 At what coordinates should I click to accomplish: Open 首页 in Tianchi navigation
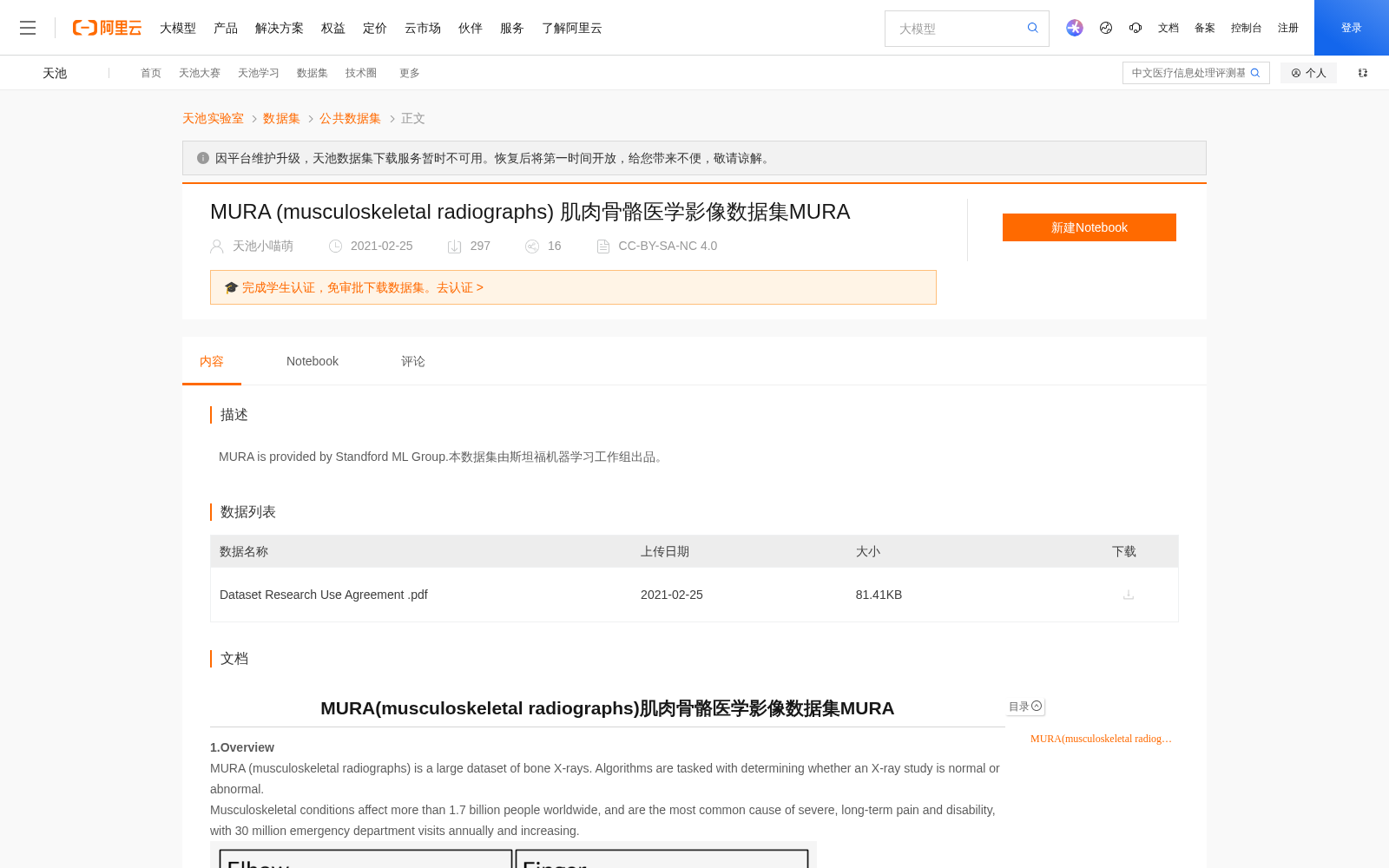[151, 73]
